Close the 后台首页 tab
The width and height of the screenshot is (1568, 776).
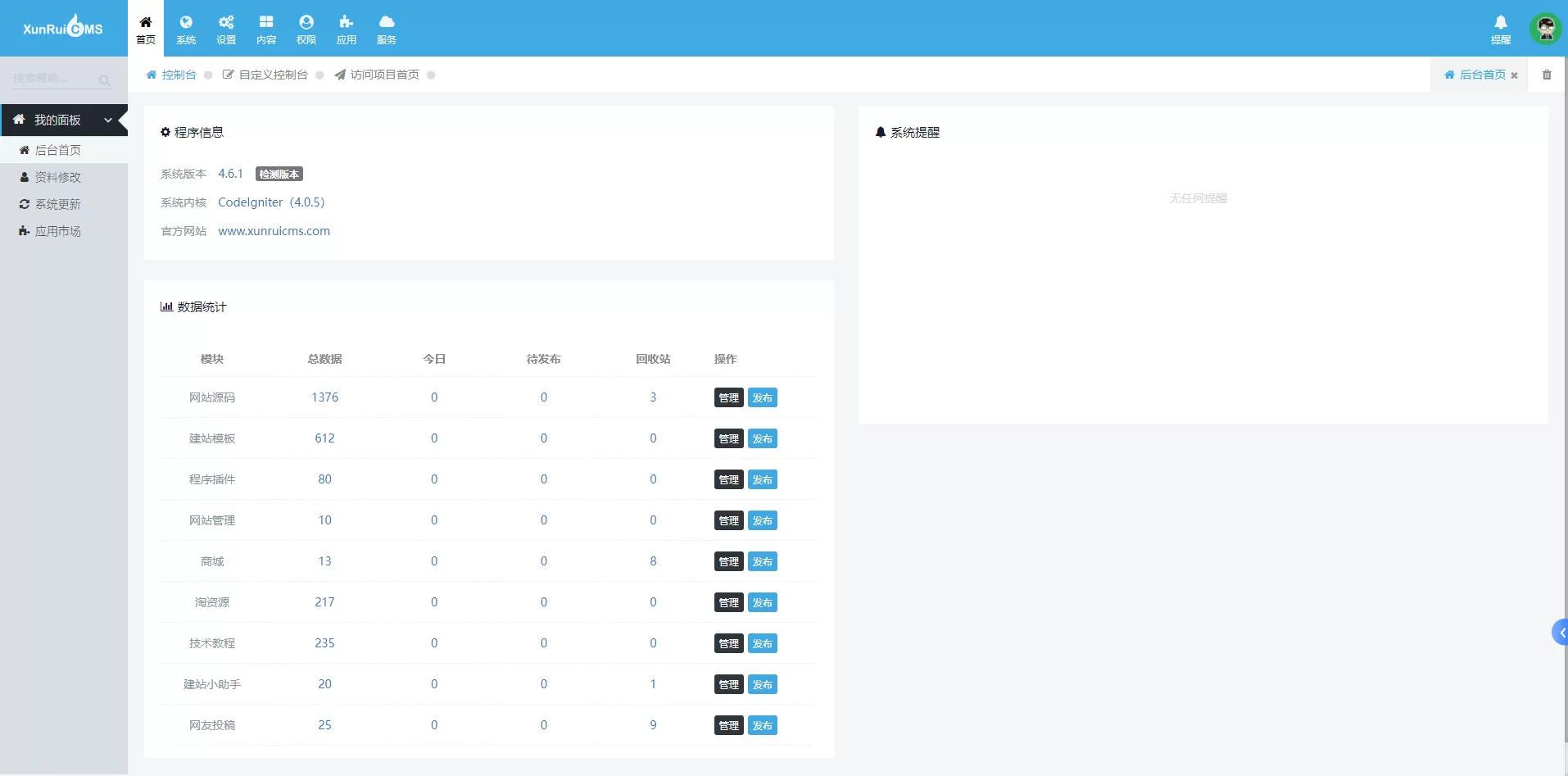tap(1515, 75)
